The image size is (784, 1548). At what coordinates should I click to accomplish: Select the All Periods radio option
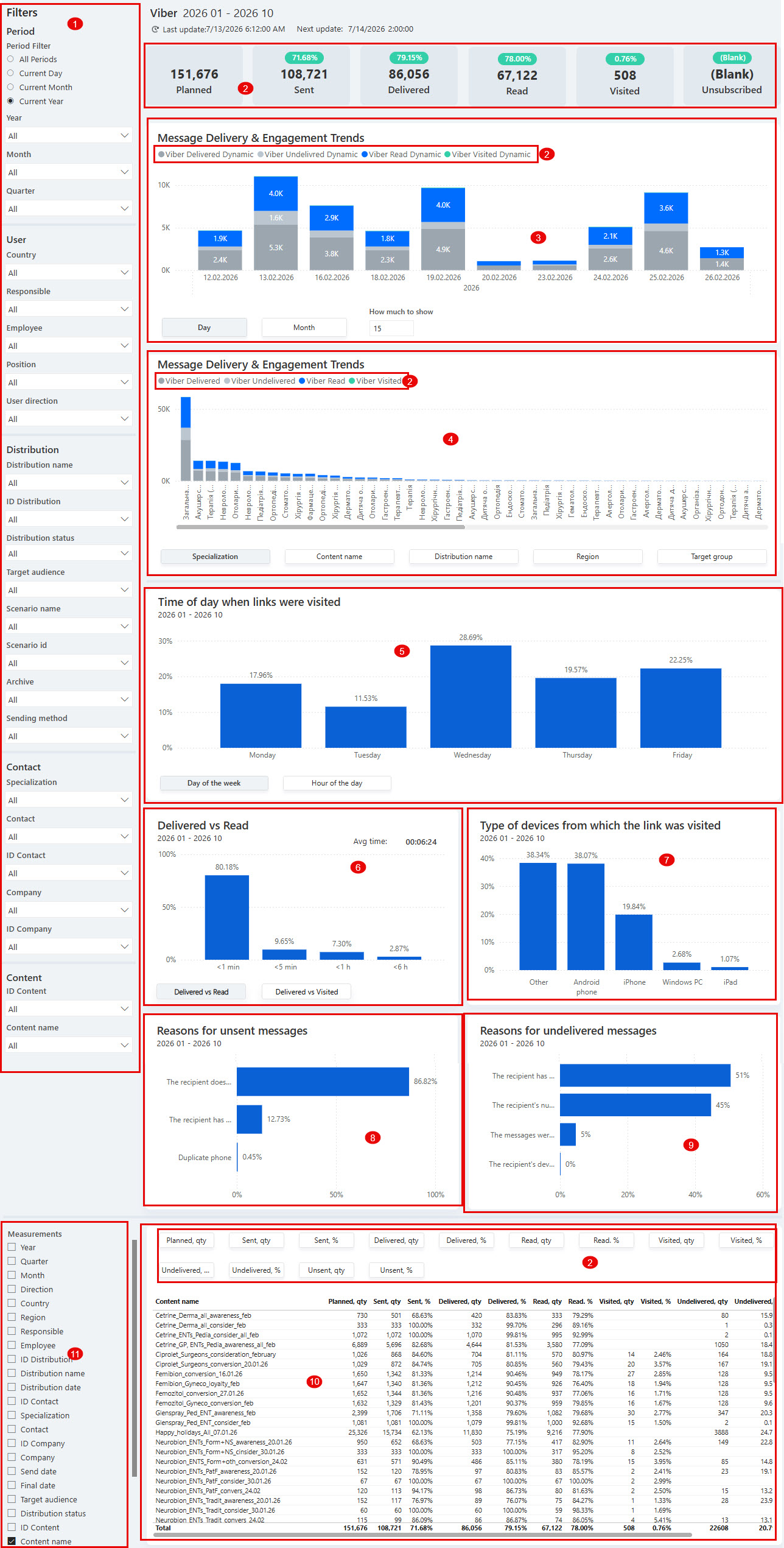tap(10, 59)
